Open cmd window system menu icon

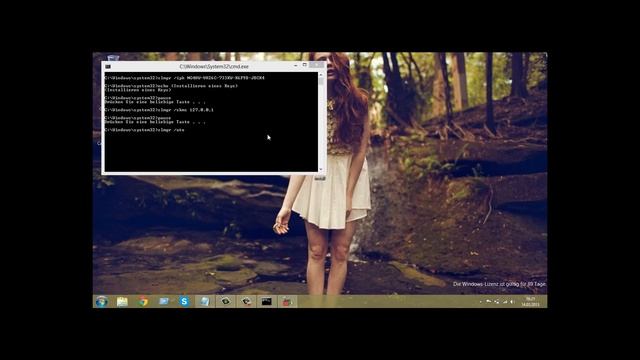pos(108,67)
